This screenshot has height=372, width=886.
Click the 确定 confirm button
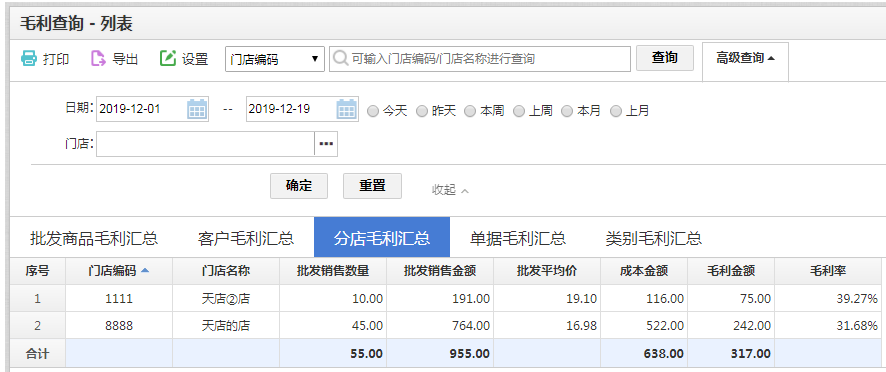click(299, 186)
